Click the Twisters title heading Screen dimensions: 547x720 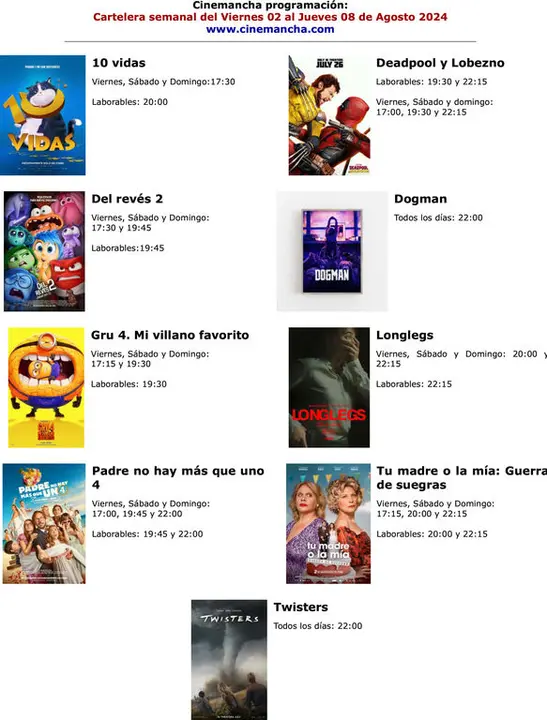[x=301, y=607]
